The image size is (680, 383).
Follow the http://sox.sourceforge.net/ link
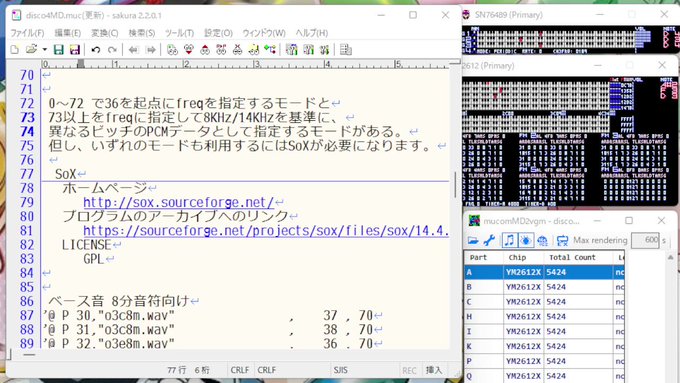[178, 203]
